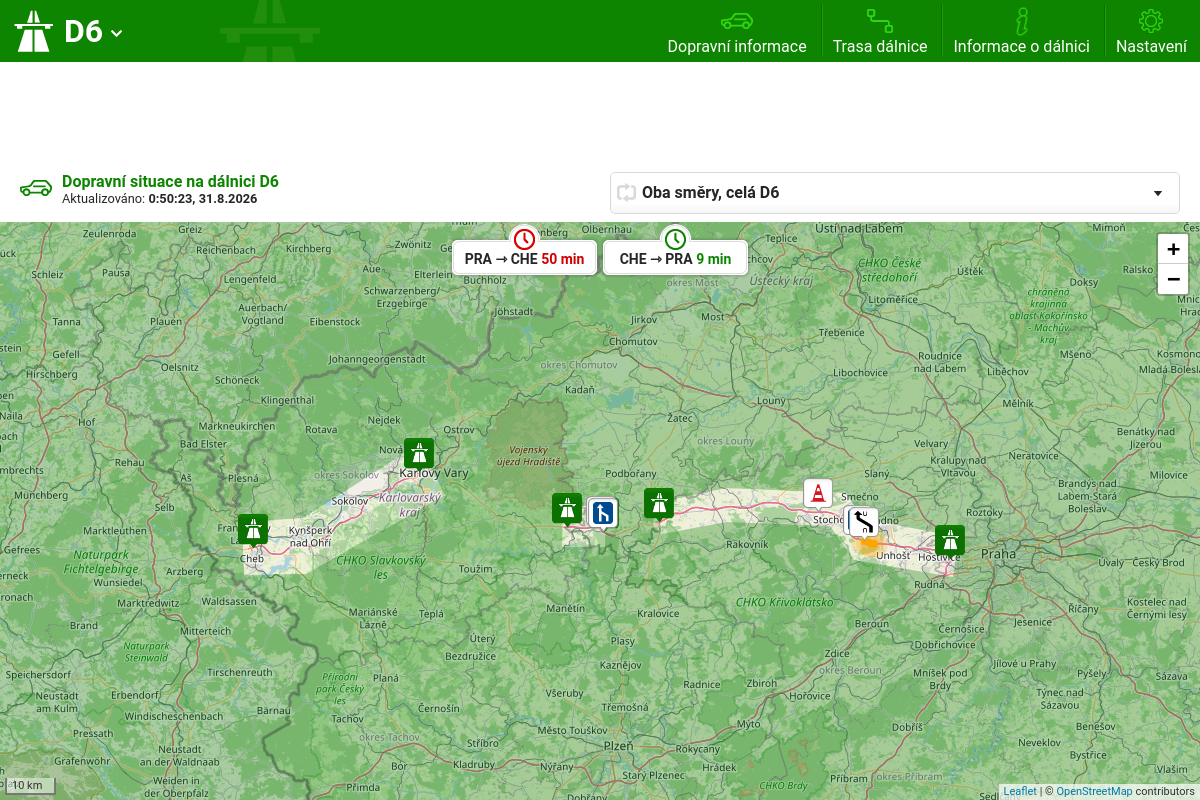This screenshot has width=1200, height=800.
Task: Click the traffic cone roadworks marker
Action: 818,494
